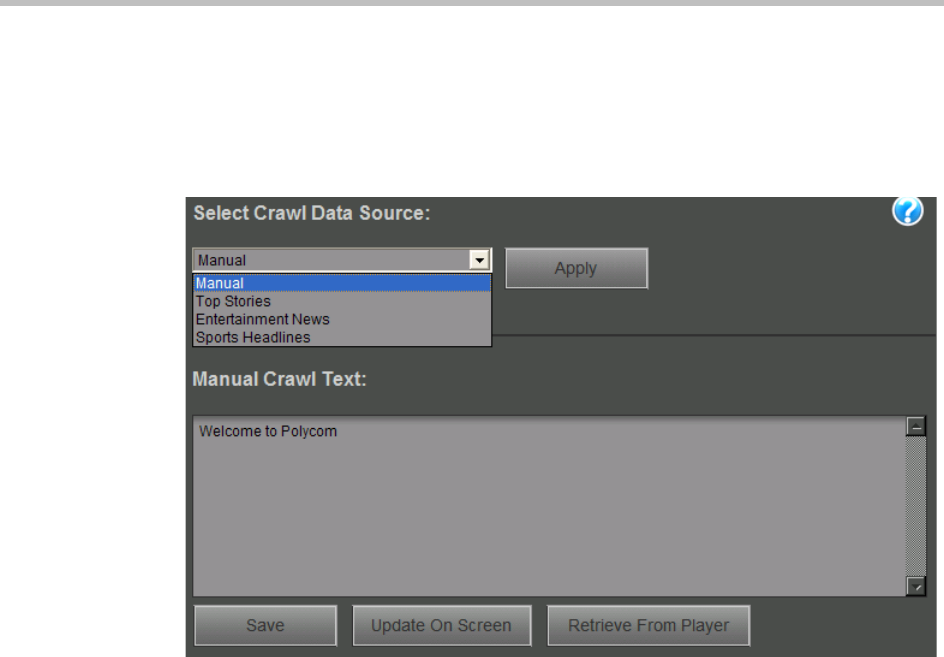Select Manual from the dropdown list

pyautogui.click(x=341, y=283)
